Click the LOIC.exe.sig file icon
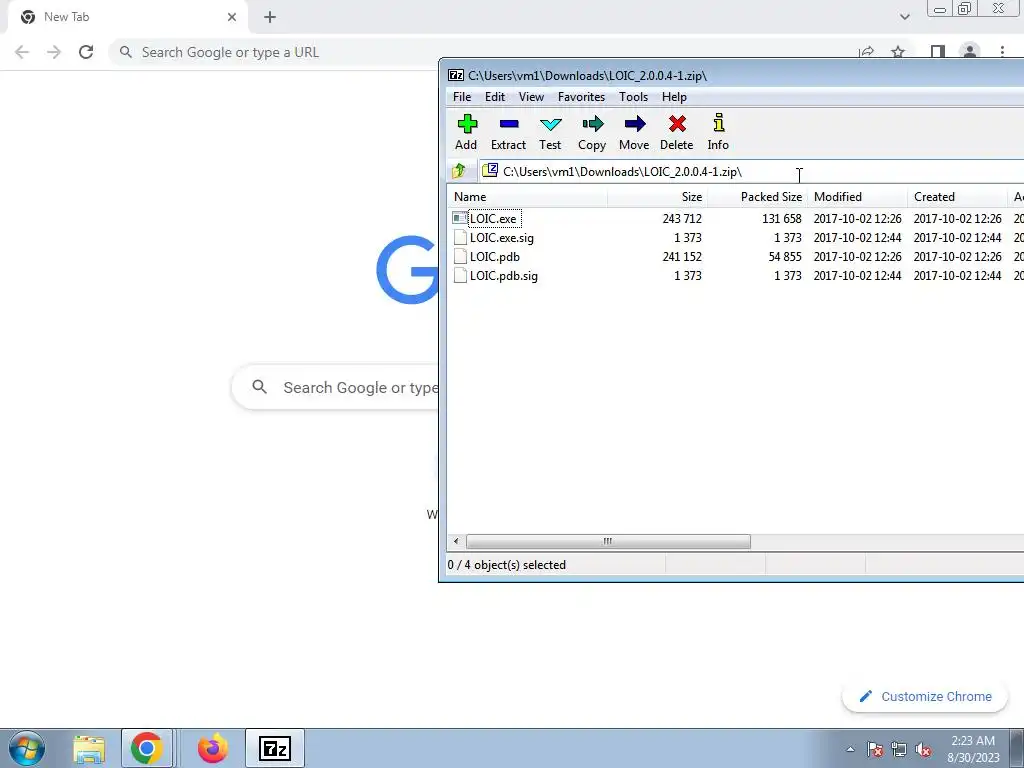Viewport: 1024px width, 768px height. click(x=460, y=238)
